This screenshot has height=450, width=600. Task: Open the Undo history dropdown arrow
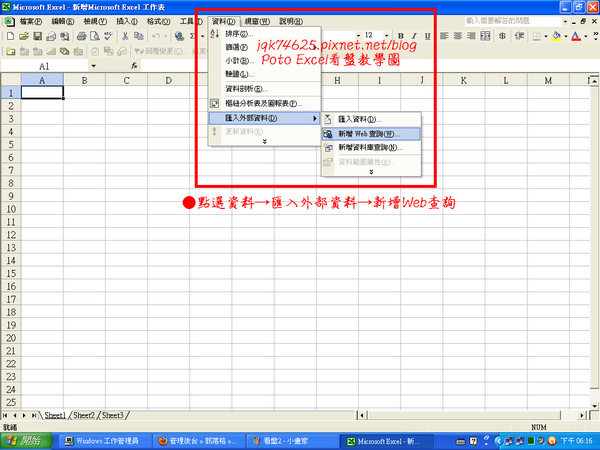pos(165,37)
